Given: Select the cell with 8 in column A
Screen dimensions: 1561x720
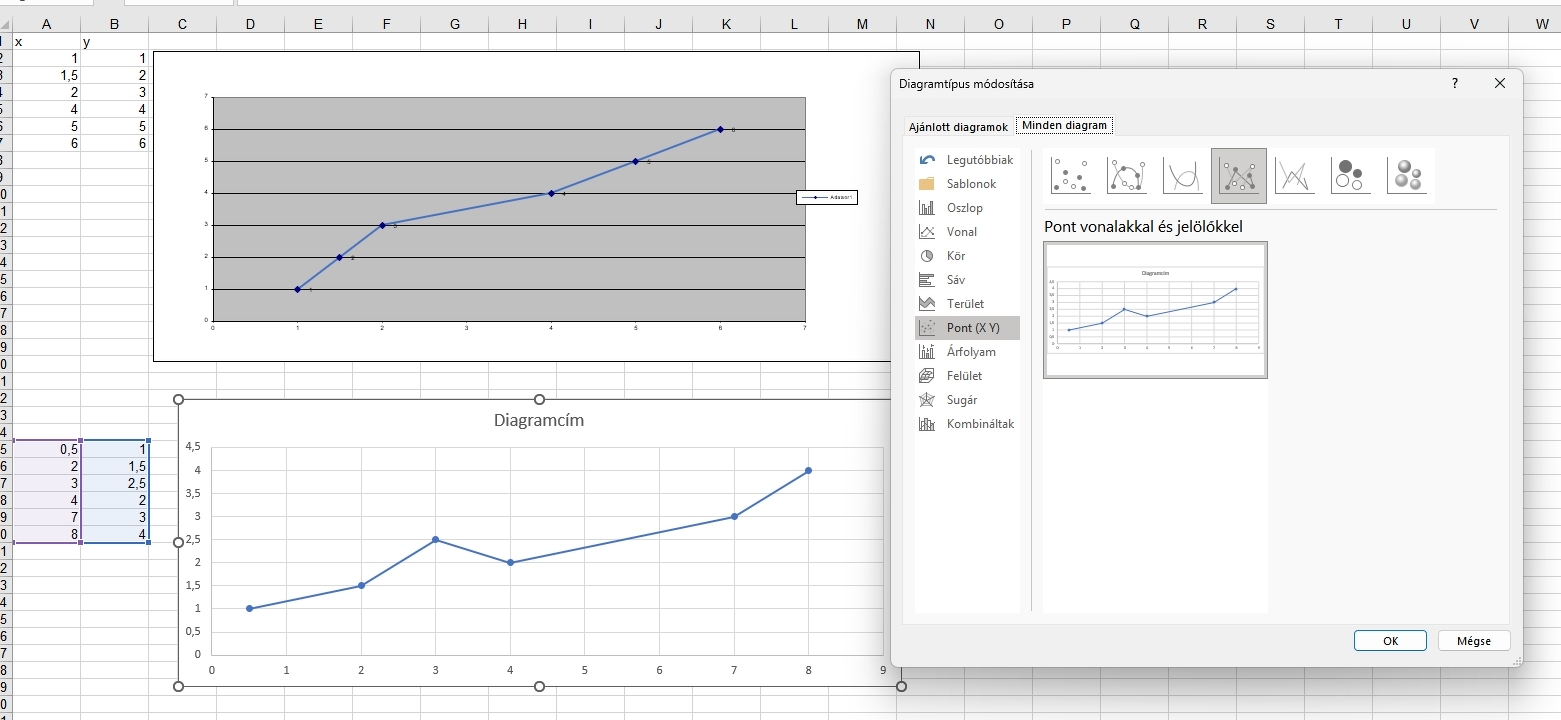Looking at the screenshot, I should pyautogui.click(x=46, y=535).
